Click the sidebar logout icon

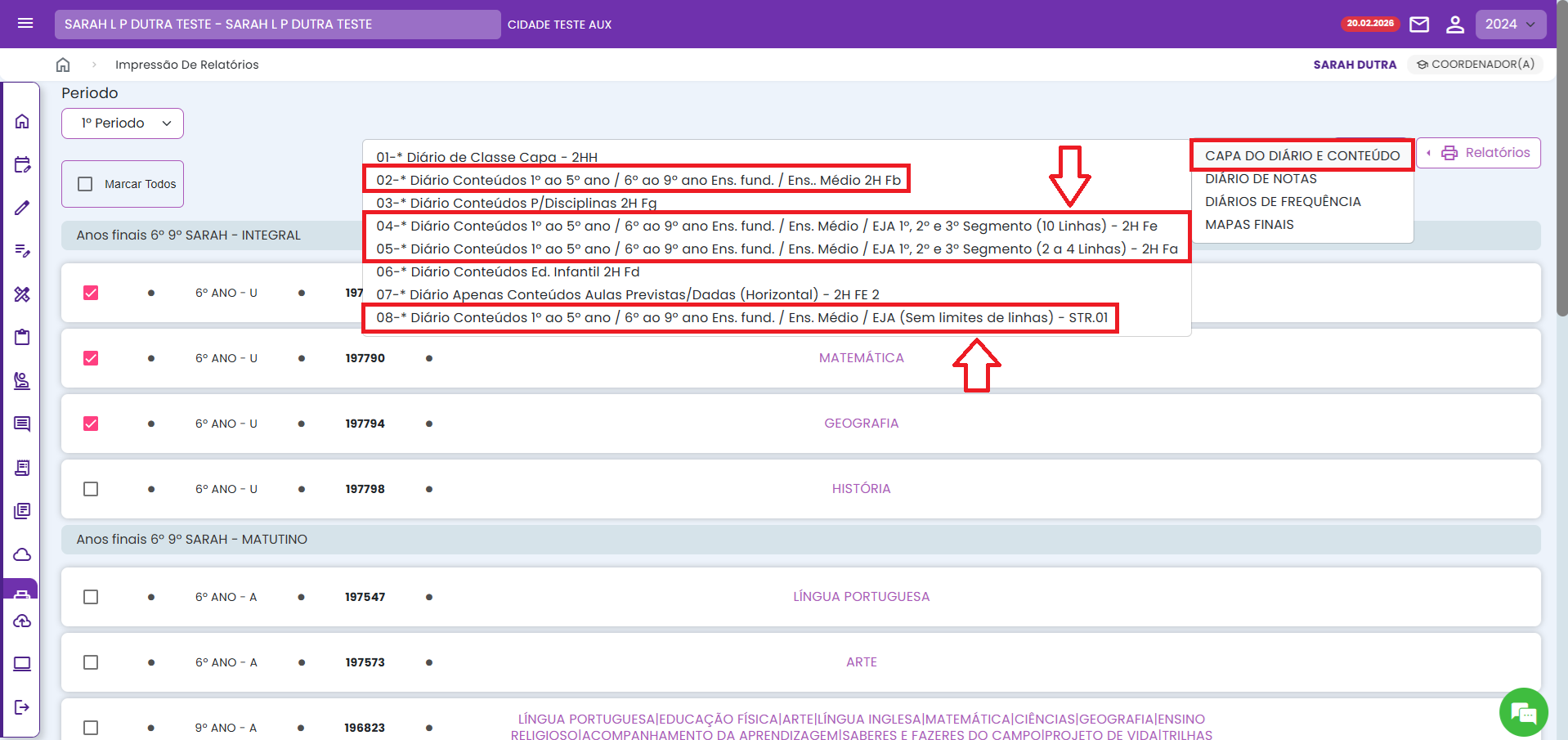(22, 706)
